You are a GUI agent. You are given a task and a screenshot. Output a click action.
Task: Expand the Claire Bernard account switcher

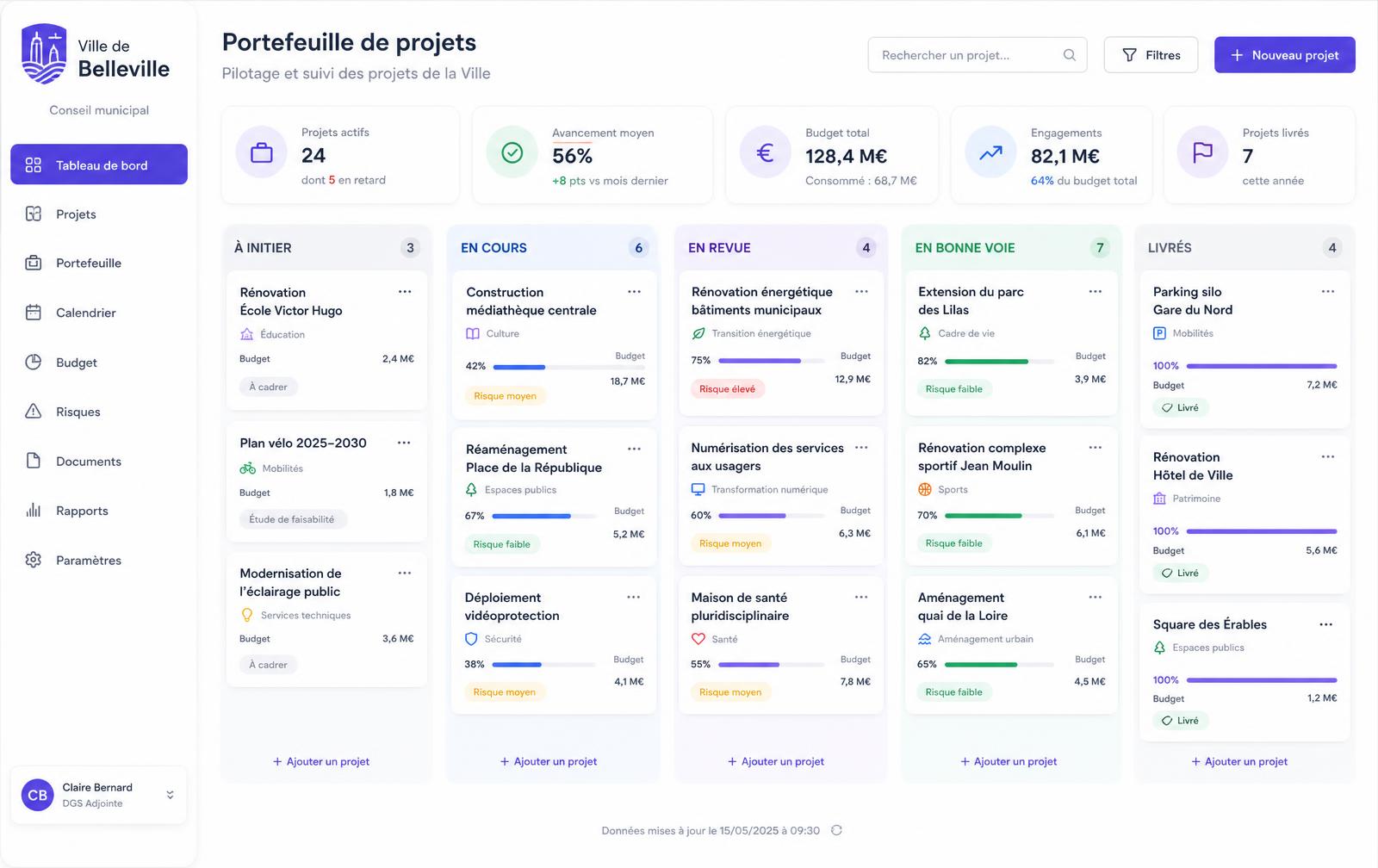coord(170,795)
